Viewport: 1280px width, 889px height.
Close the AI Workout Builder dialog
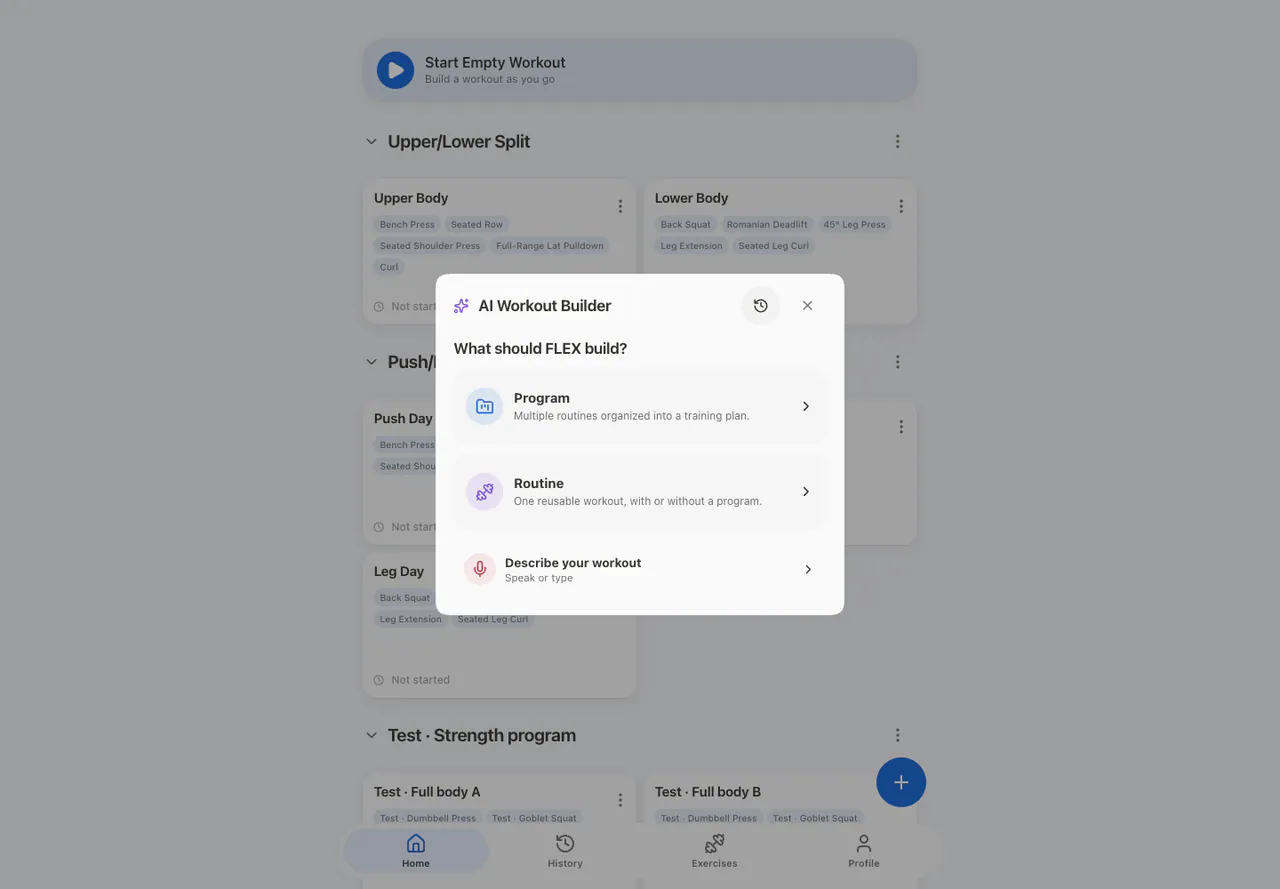pos(807,306)
